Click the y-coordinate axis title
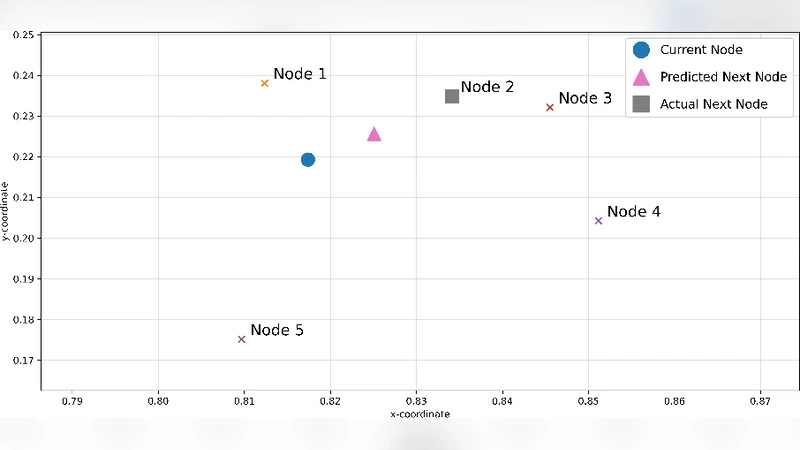 pyautogui.click(x=6, y=211)
